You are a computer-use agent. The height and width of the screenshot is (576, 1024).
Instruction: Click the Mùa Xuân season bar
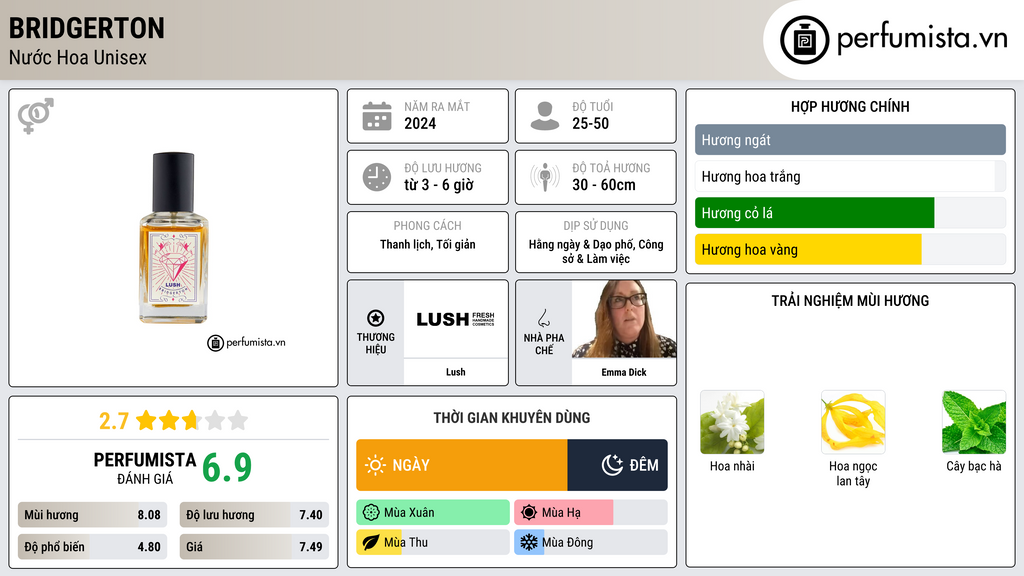click(x=433, y=513)
